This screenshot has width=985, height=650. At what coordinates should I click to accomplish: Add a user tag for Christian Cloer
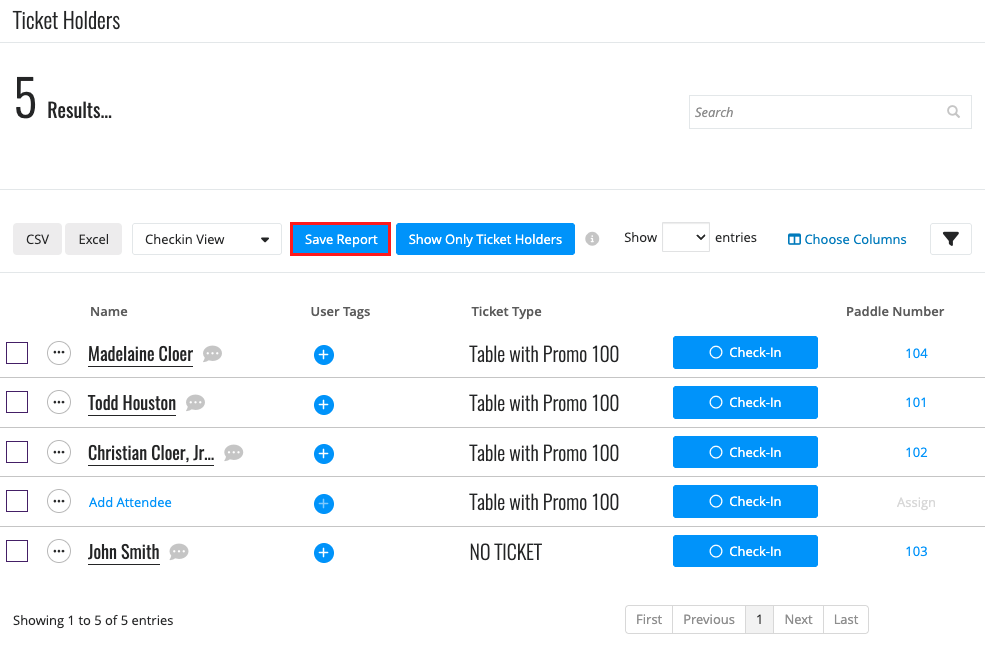pyautogui.click(x=324, y=453)
